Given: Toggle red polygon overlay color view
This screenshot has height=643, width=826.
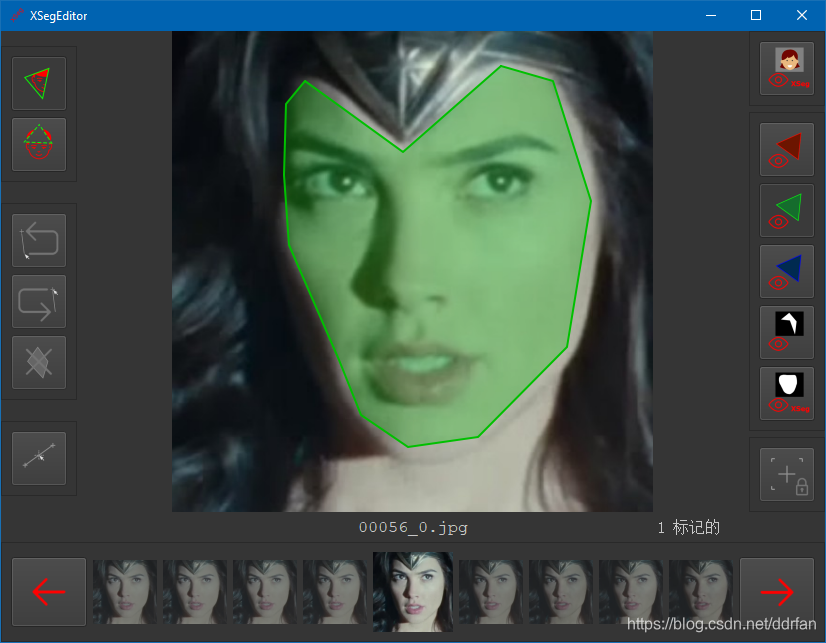Looking at the screenshot, I should [786, 150].
